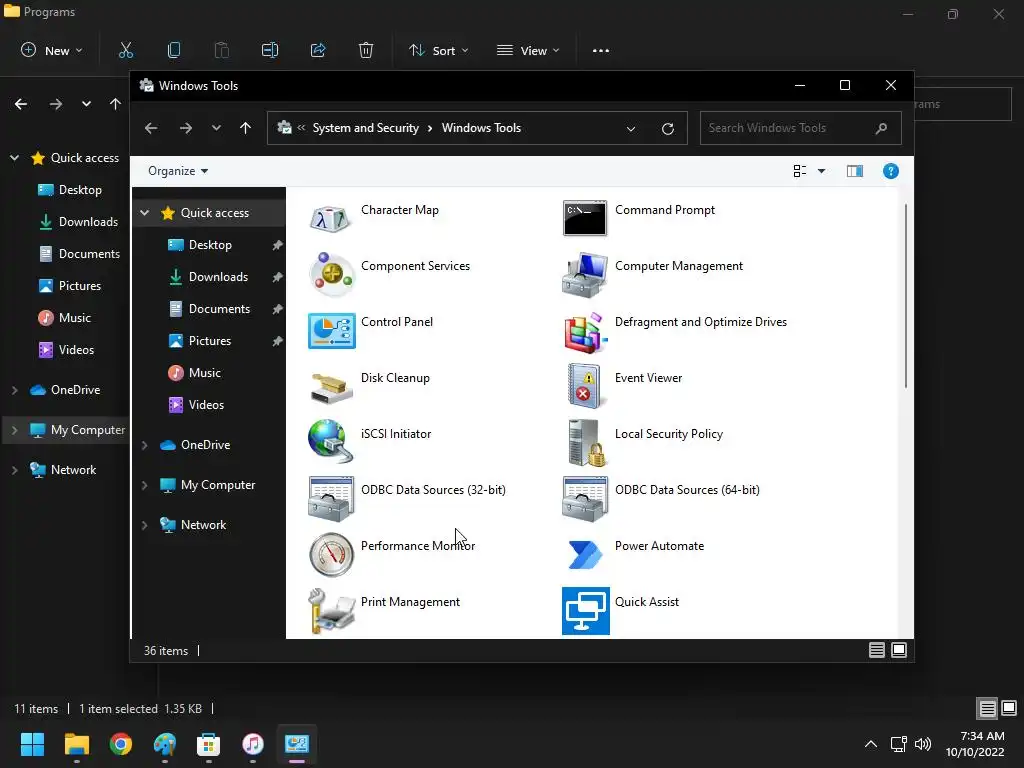The image size is (1024, 768).
Task: Open Google Chrome from taskbar
Action: pyautogui.click(x=121, y=744)
